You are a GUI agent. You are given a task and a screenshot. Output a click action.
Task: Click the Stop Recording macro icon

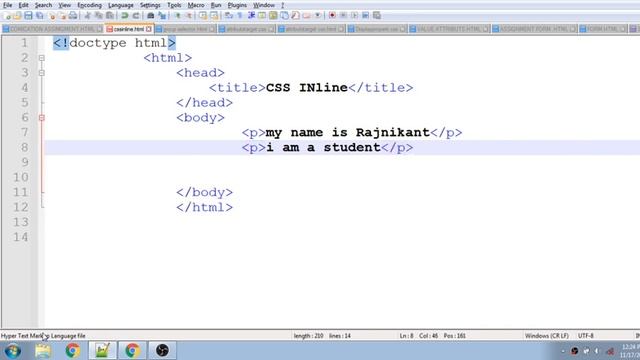point(343,16)
